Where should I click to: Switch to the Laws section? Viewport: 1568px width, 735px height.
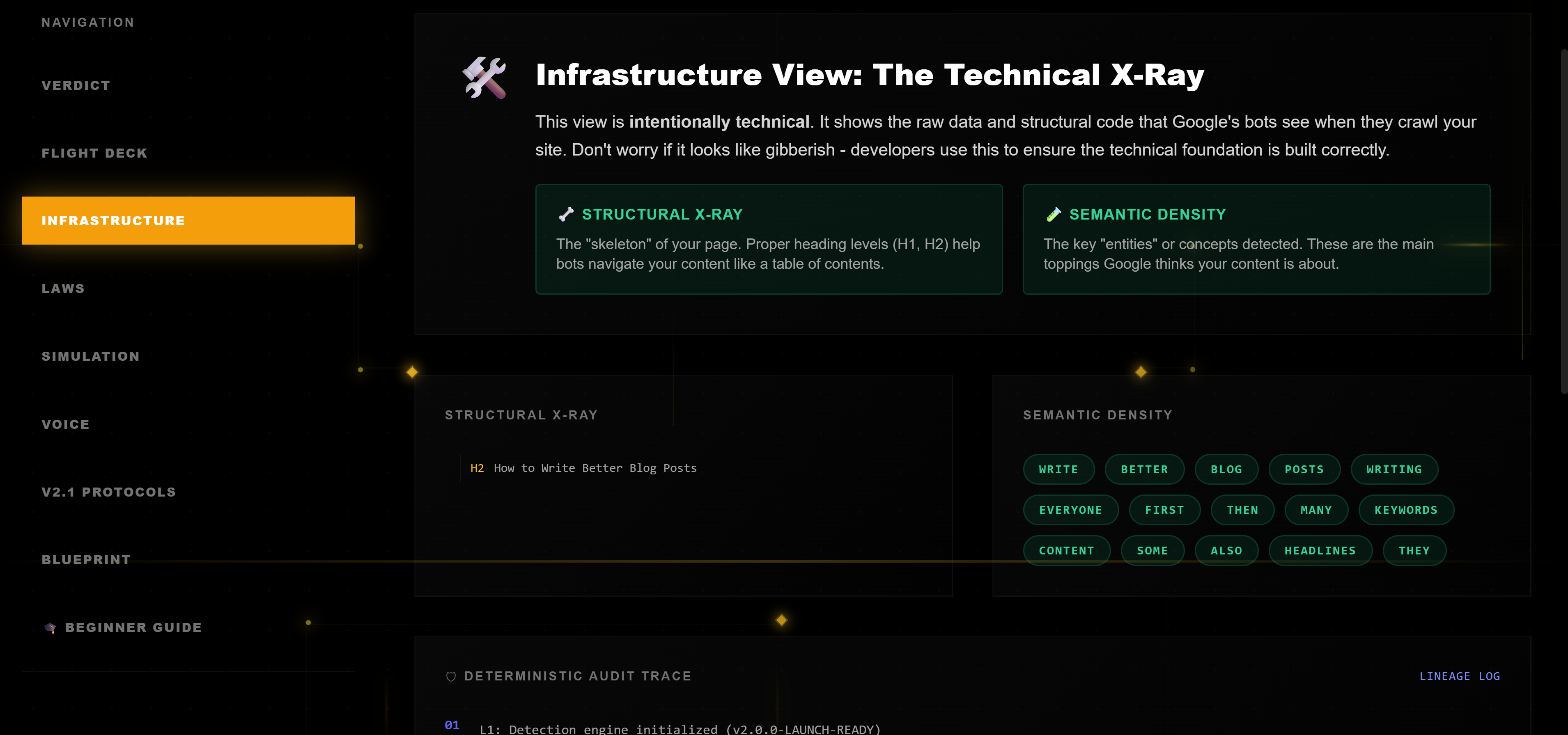tap(63, 289)
